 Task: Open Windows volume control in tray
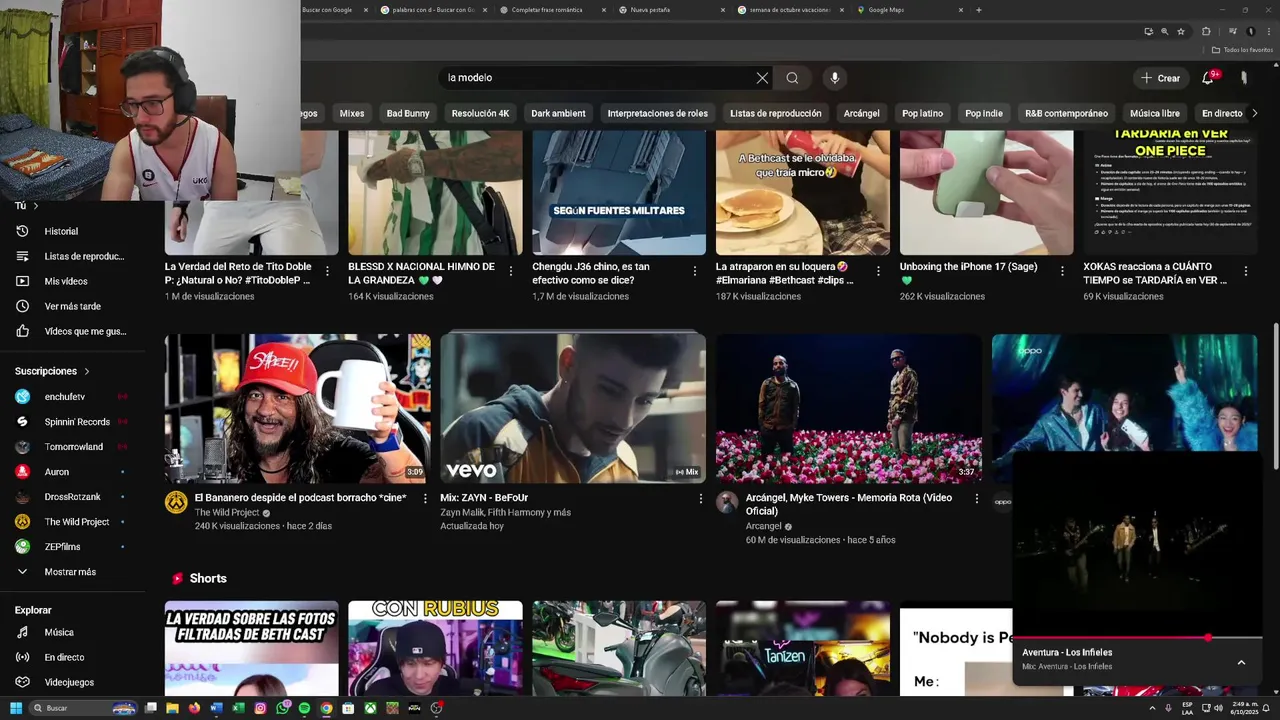pyautogui.click(x=1218, y=708)
